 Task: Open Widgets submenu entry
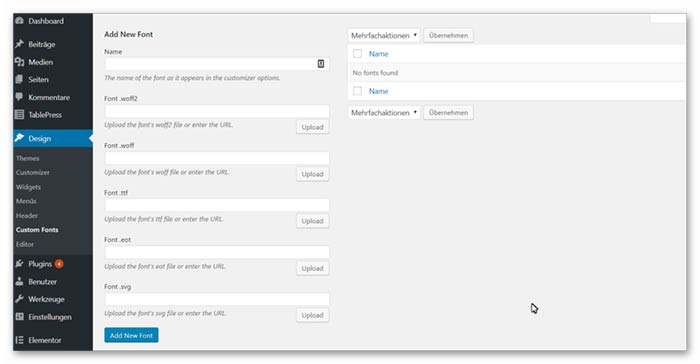tap(28, 187)
